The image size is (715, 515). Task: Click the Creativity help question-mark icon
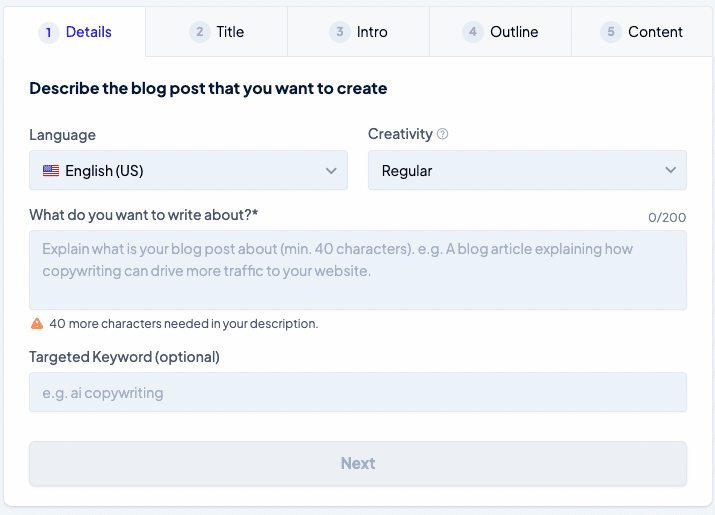click(442, 134)
